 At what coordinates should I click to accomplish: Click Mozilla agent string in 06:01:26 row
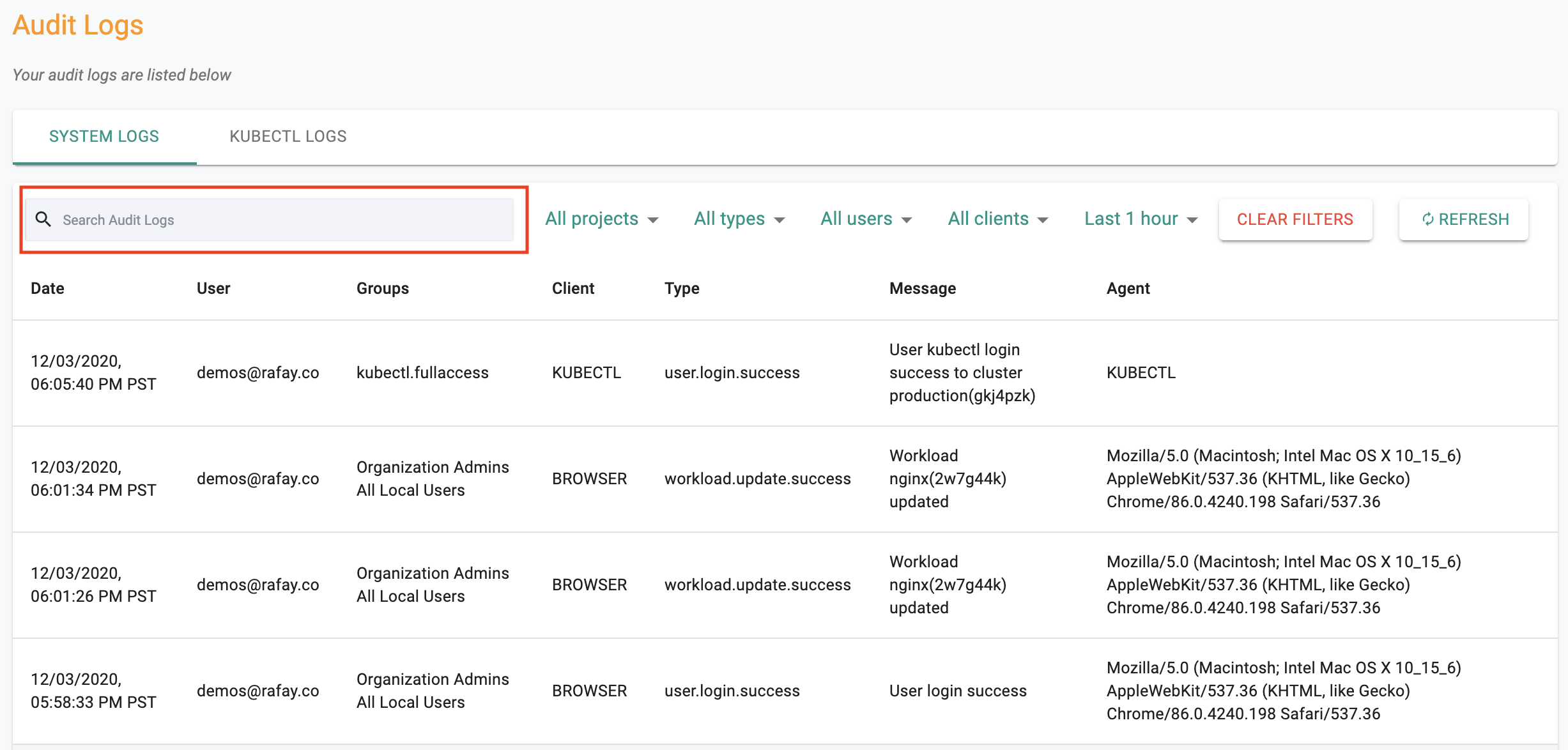coord(1284,585)
